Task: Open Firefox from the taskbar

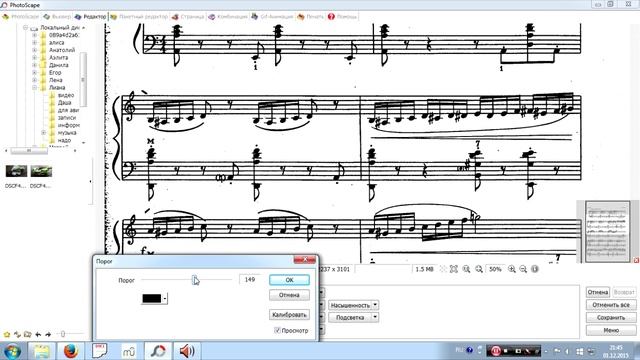Action: pos(71,351)
